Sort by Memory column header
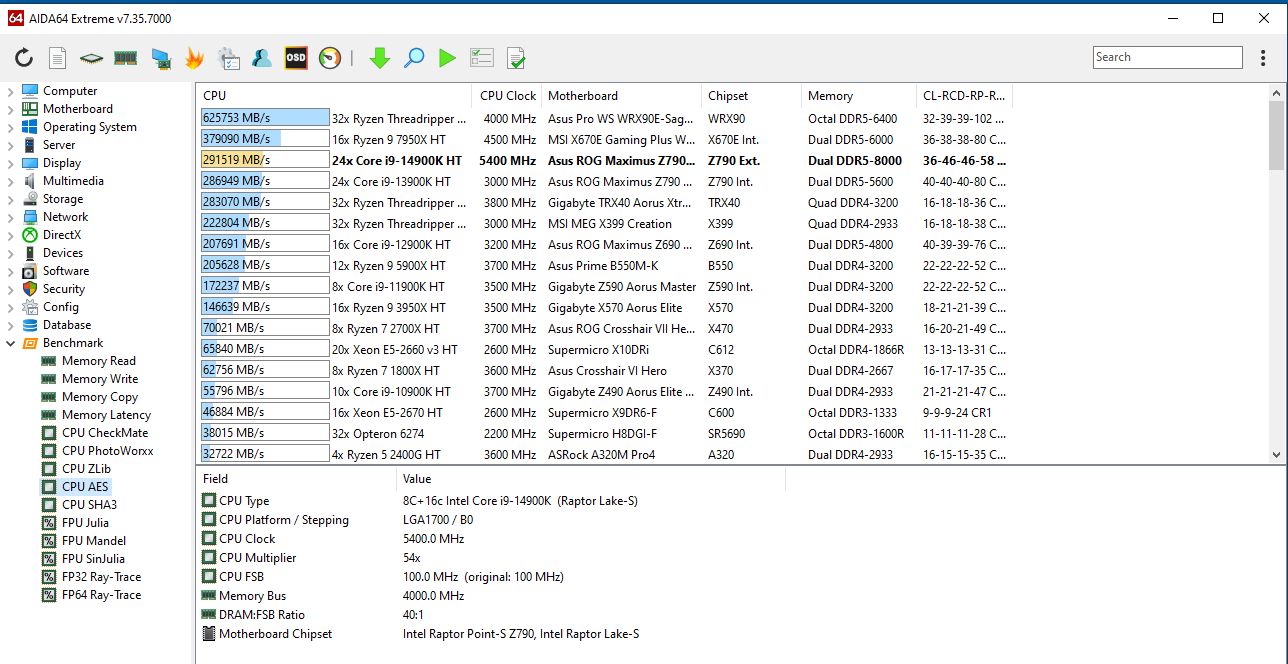This screenshot has height=664, width=1288. pos(858,95)
